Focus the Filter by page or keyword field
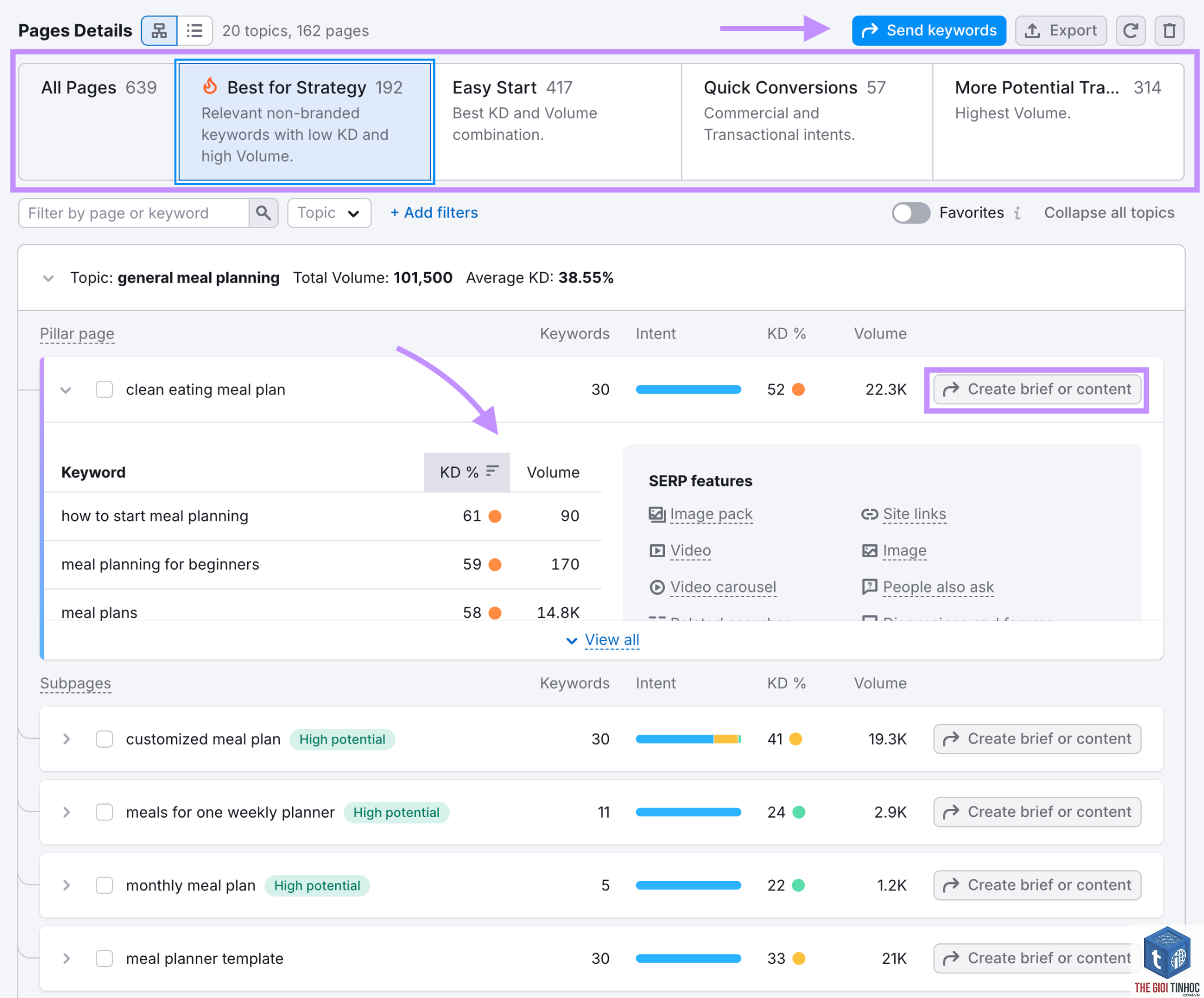 tap(134, 213)
